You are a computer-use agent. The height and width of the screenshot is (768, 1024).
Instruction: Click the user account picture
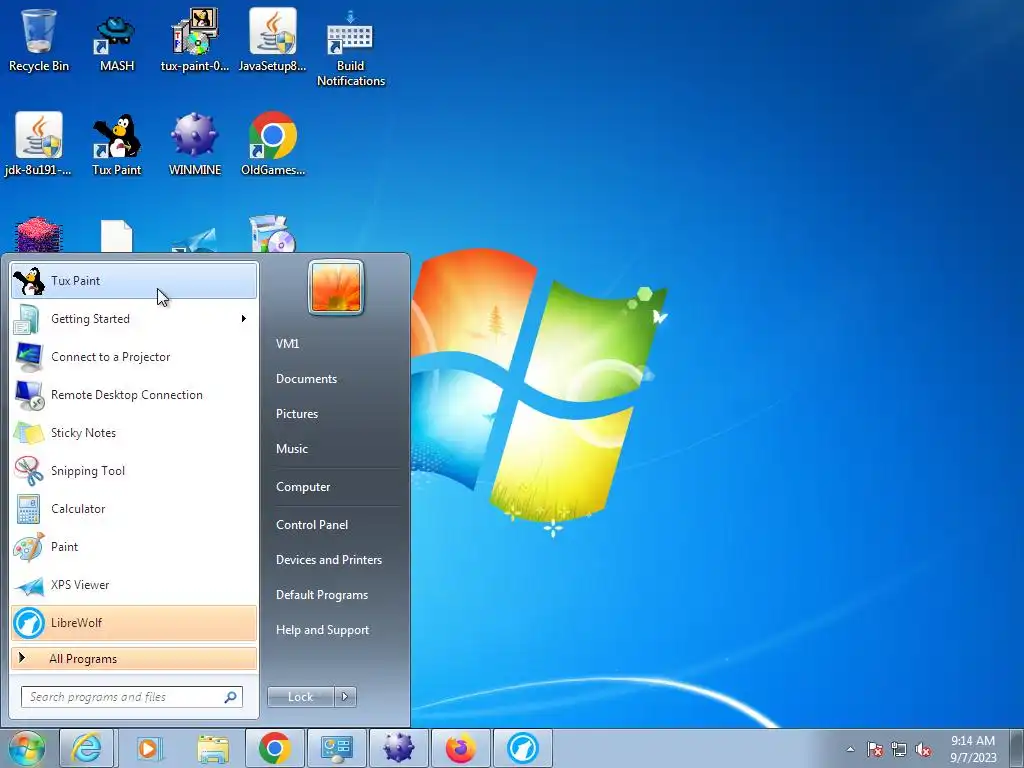pyautogui.click(x=336, y=288)
